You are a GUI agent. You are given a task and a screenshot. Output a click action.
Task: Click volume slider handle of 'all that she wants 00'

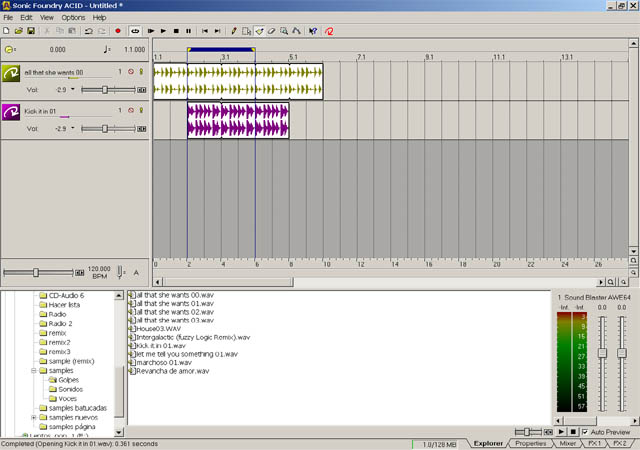tap(105, 90)
